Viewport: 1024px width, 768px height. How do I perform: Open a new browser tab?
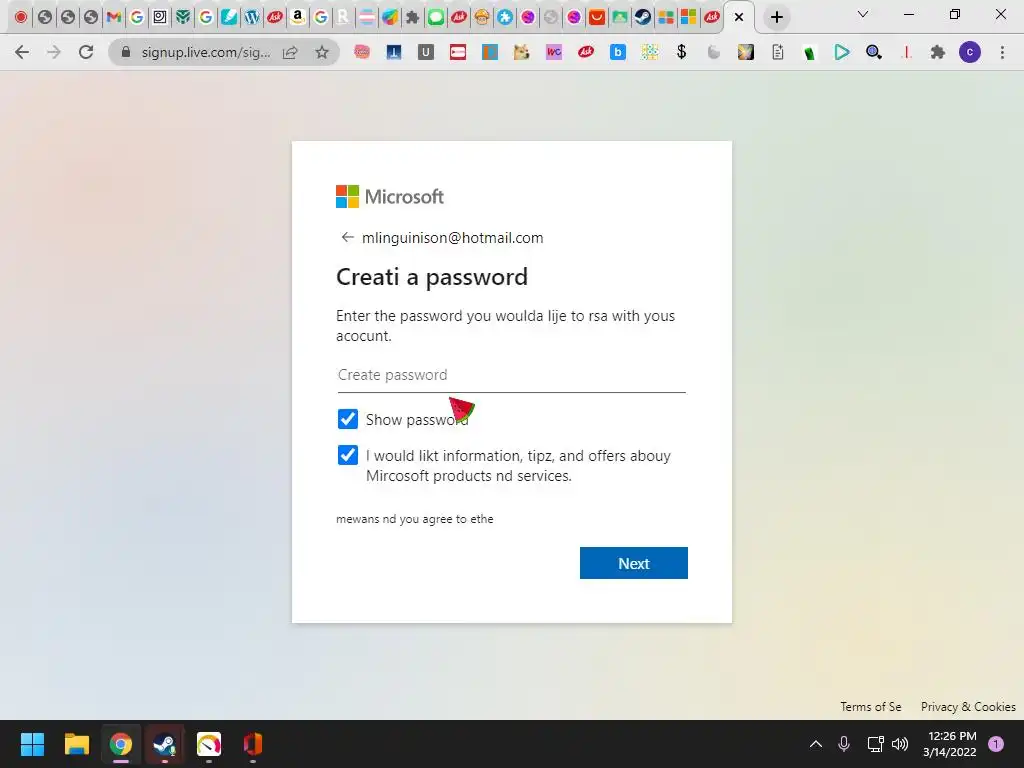[776, 17]
